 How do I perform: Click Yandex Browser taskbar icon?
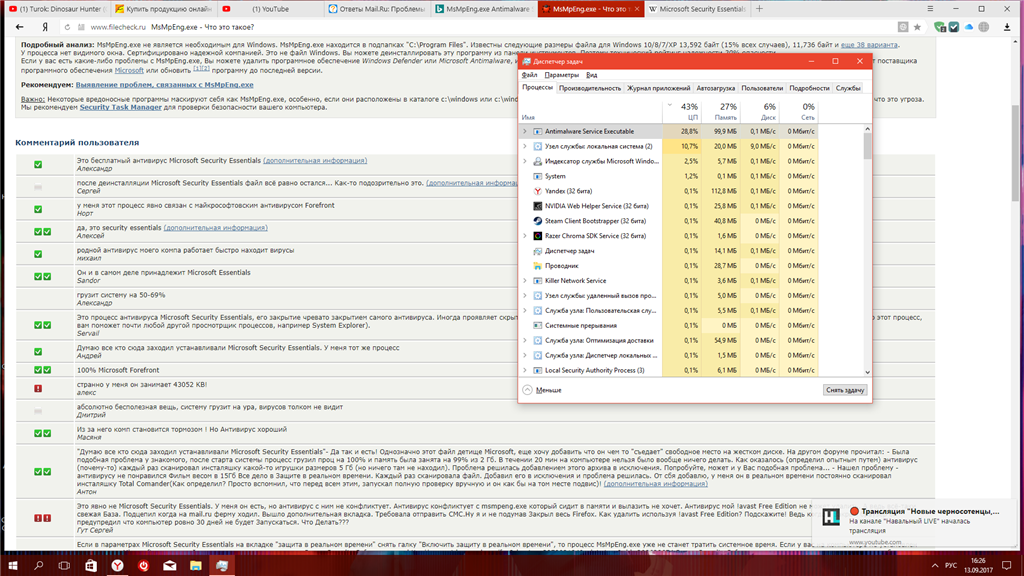tap(117, 566)
